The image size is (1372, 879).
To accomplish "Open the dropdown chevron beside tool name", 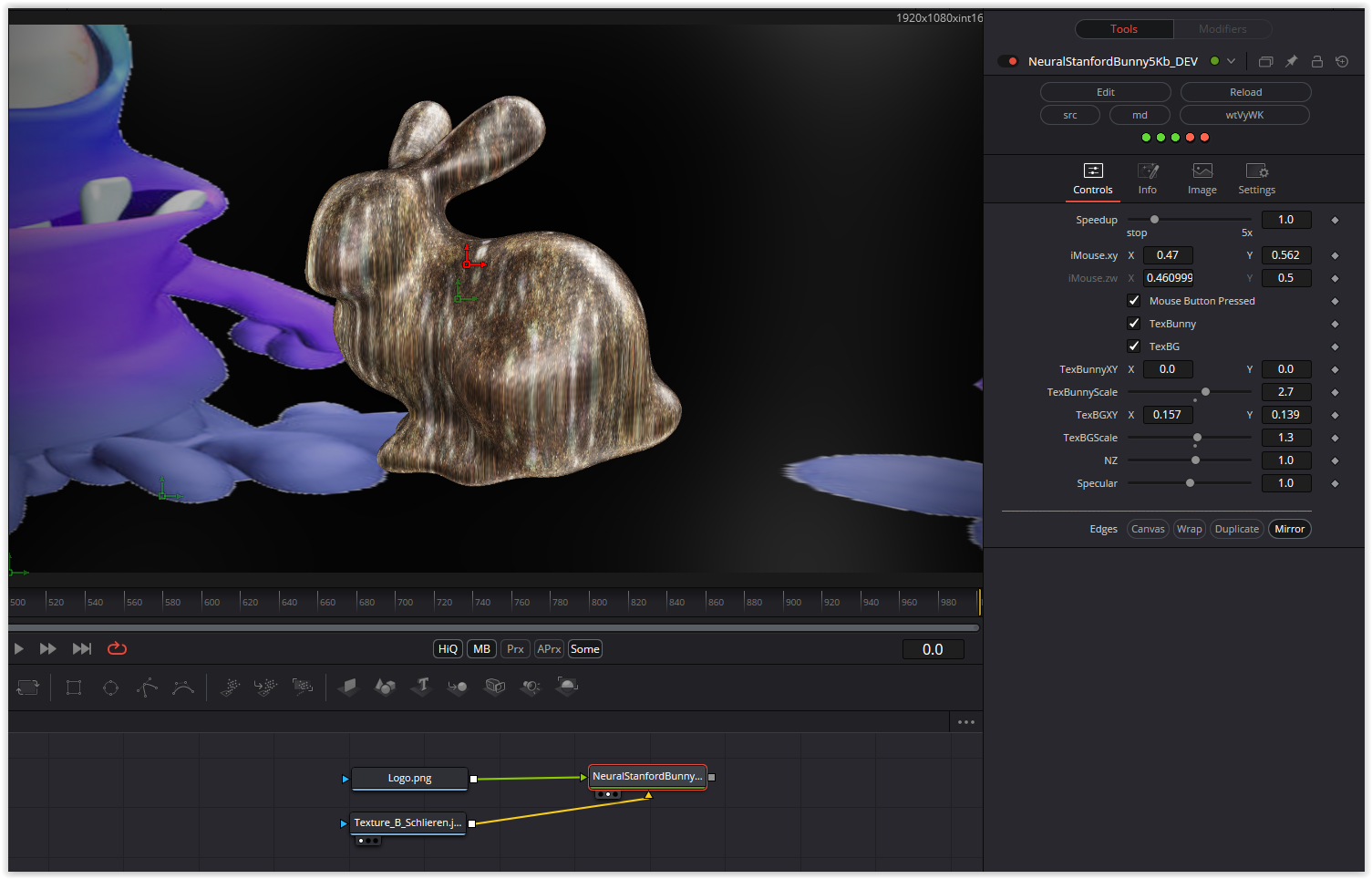I will [1231, 61].
